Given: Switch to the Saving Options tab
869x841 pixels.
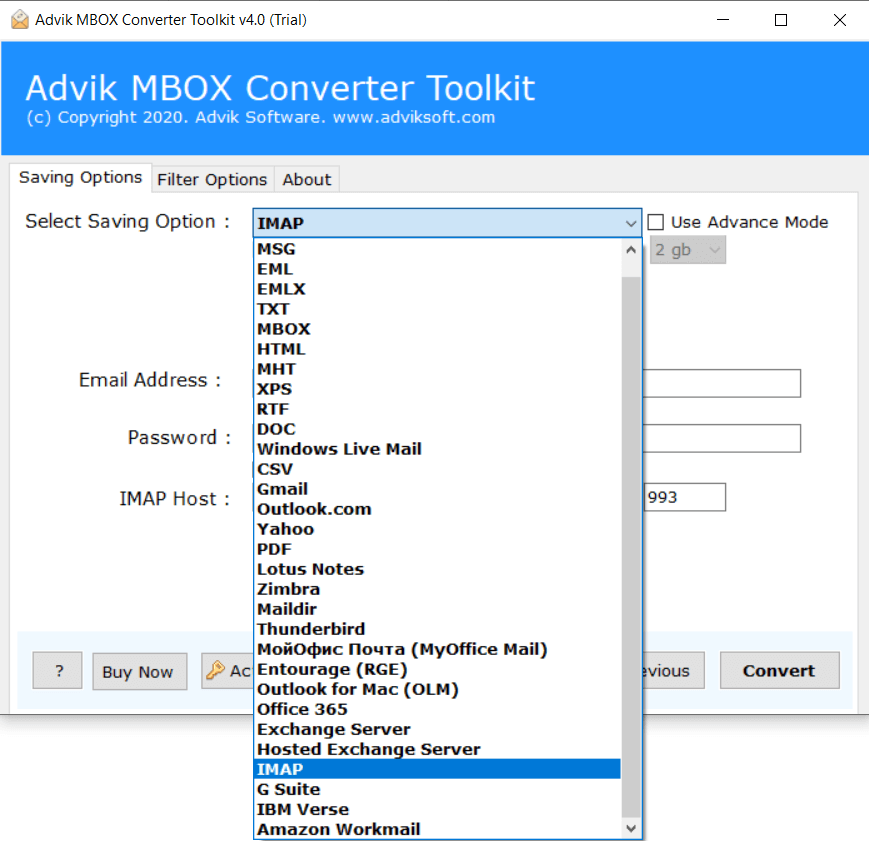Looking at the screenshot, I should click(80, 177).
